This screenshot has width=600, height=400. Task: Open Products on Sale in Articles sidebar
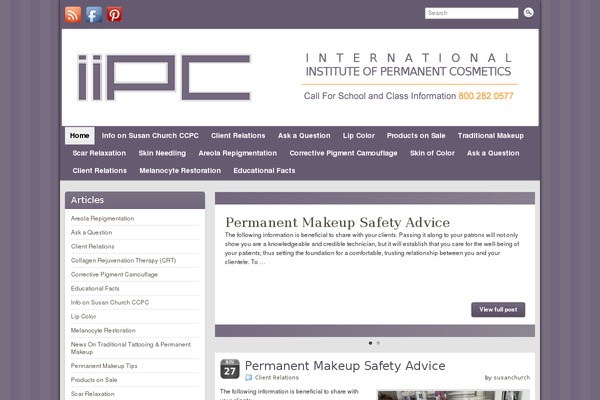tap(94, 380)
